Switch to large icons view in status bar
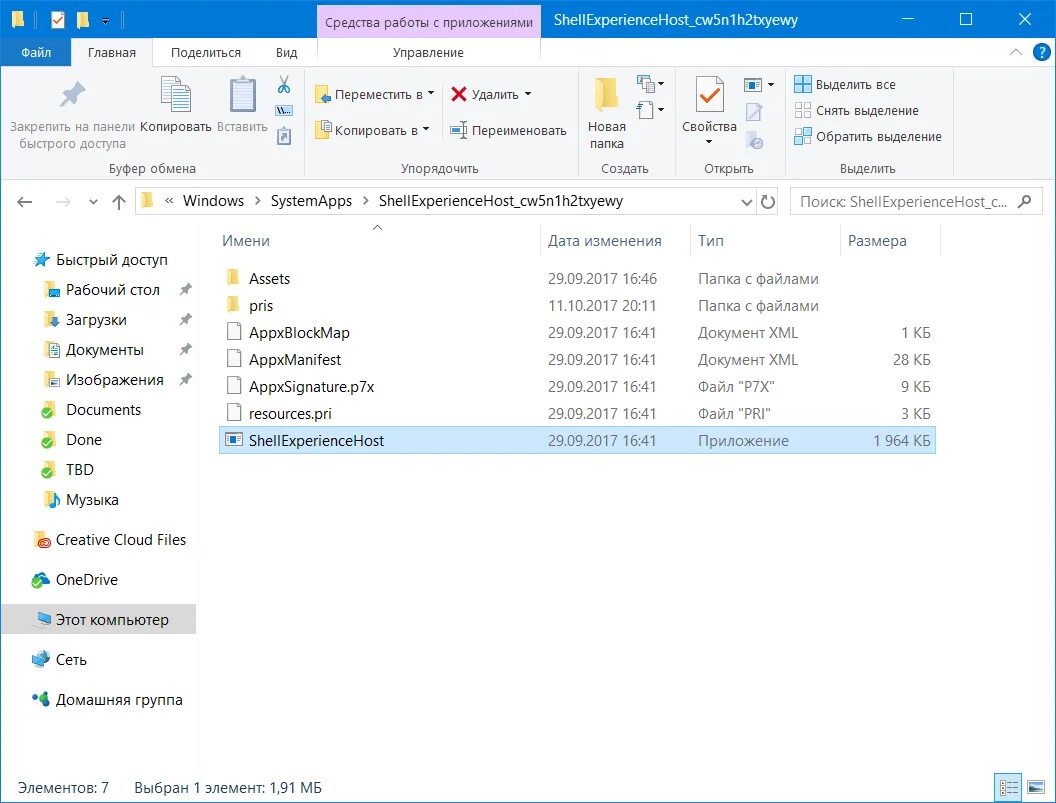Viewport: 1056px width, 803px height. click(1035, 787)
